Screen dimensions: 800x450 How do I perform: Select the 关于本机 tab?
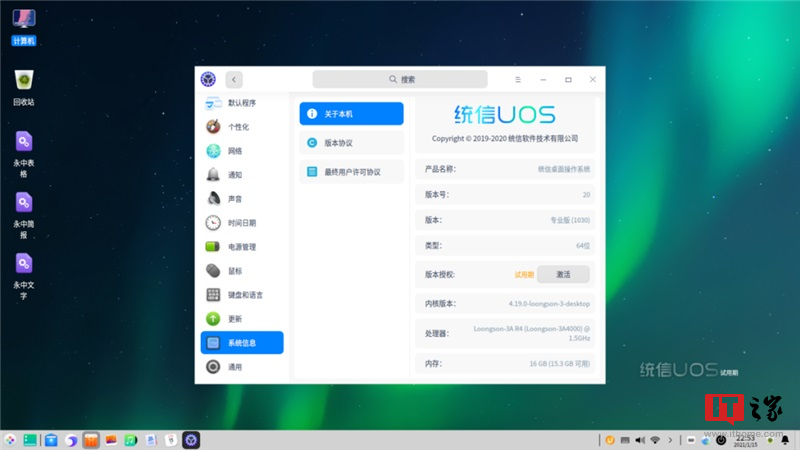[352, 114]
